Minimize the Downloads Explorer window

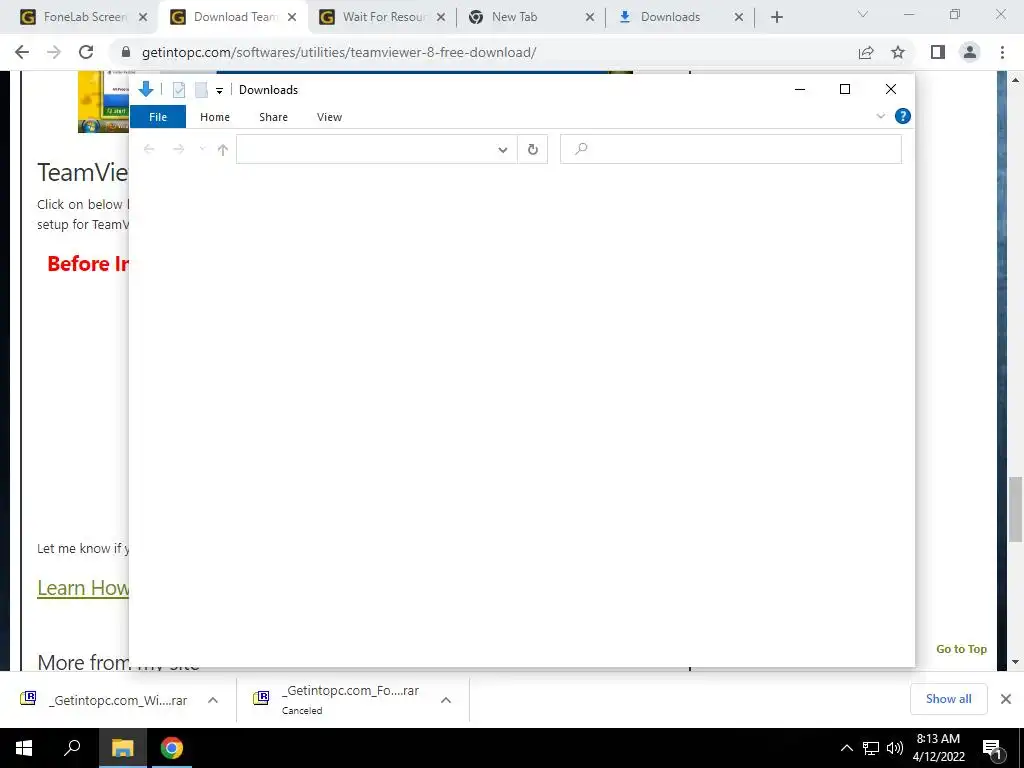click(x=800, y=89)
